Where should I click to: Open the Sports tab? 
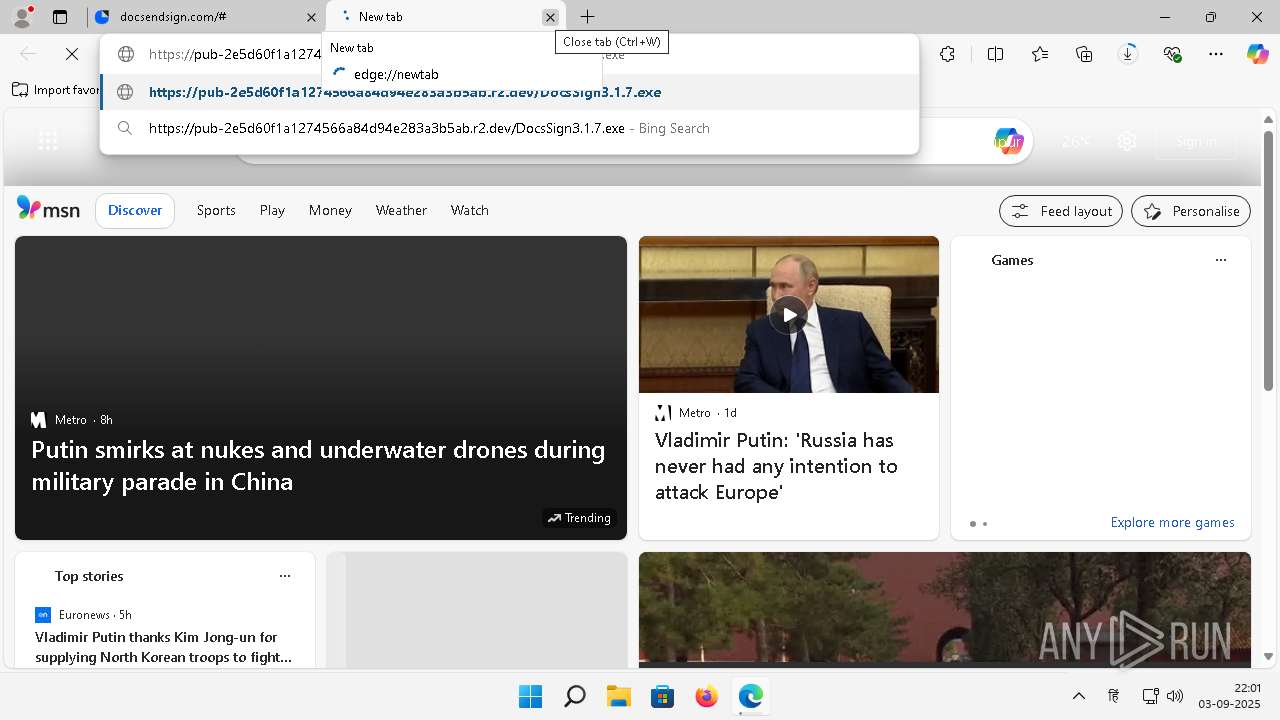[x=216, y=211]
